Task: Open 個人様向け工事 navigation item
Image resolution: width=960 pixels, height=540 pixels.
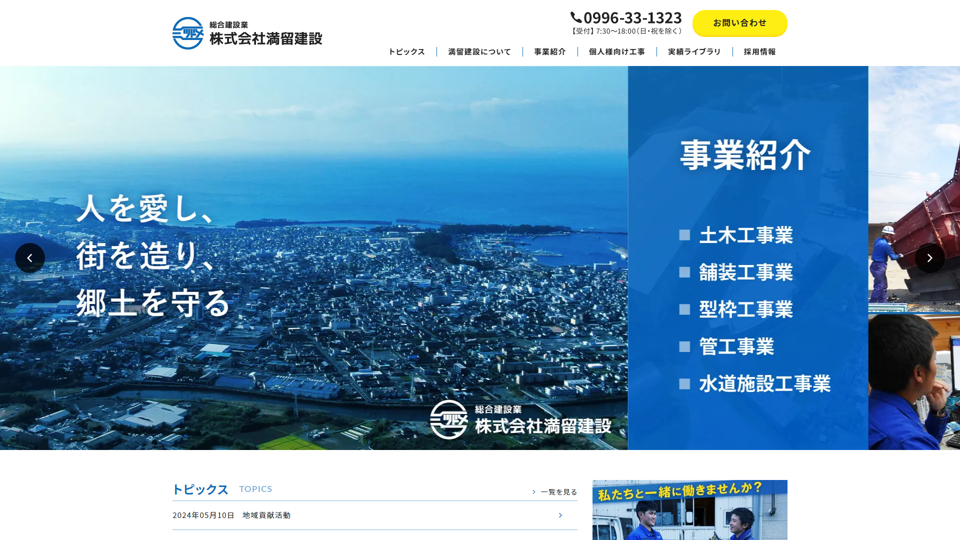Action: click(x=616, y=52)
